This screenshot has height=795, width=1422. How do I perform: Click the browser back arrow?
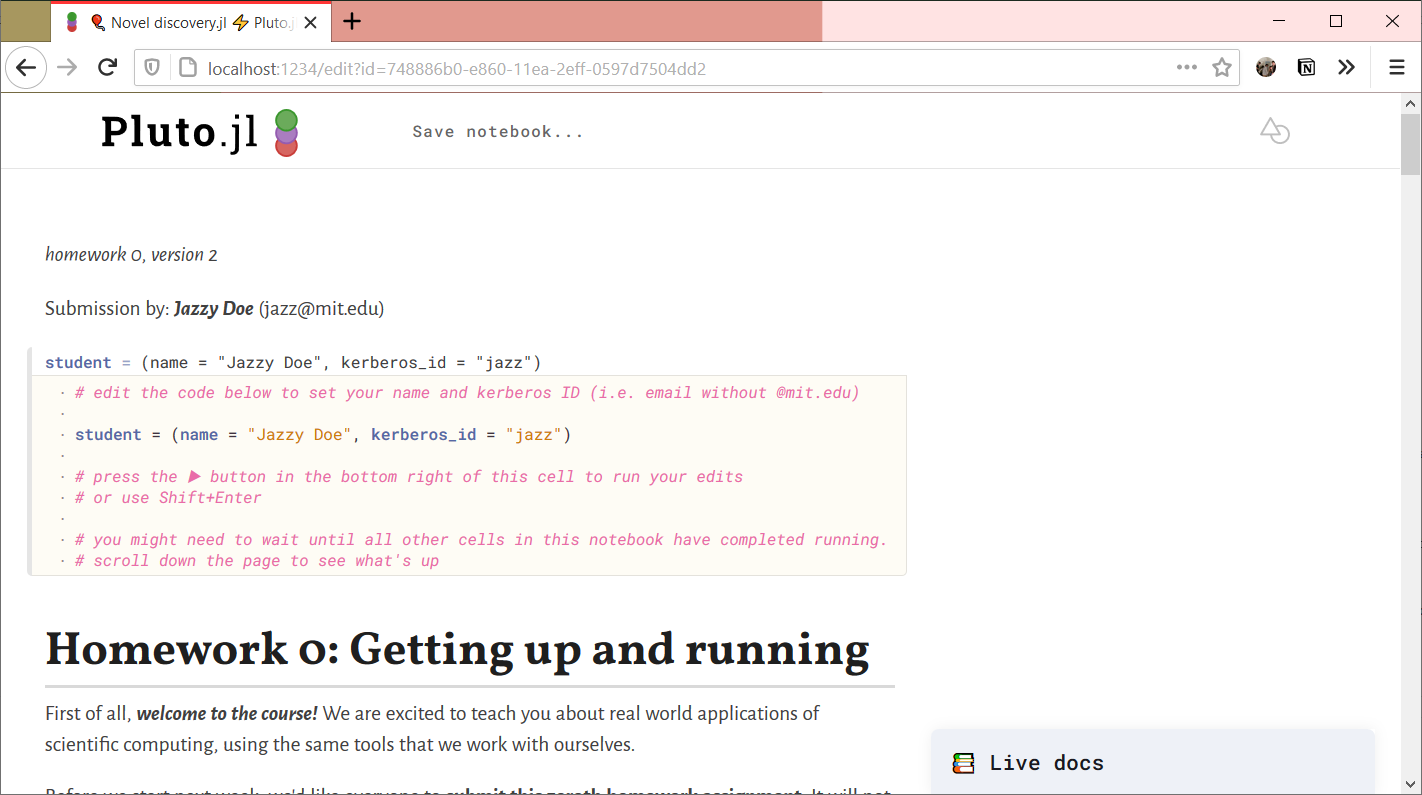point(26,68)
